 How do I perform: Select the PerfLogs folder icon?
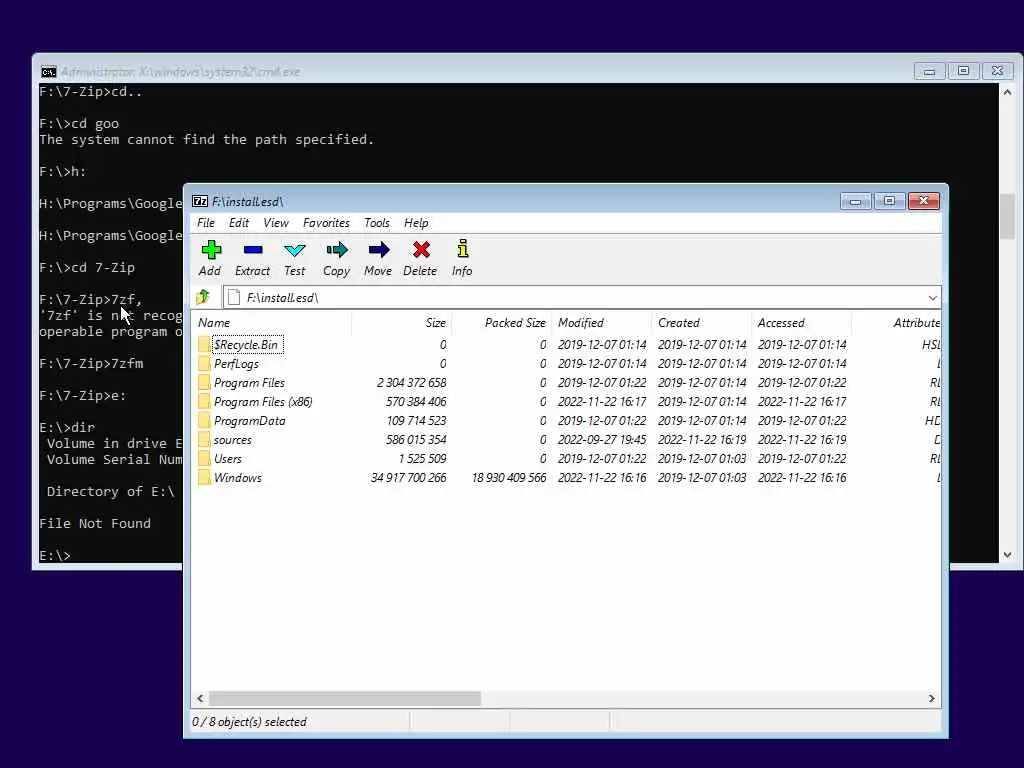(x=204, y=363)
